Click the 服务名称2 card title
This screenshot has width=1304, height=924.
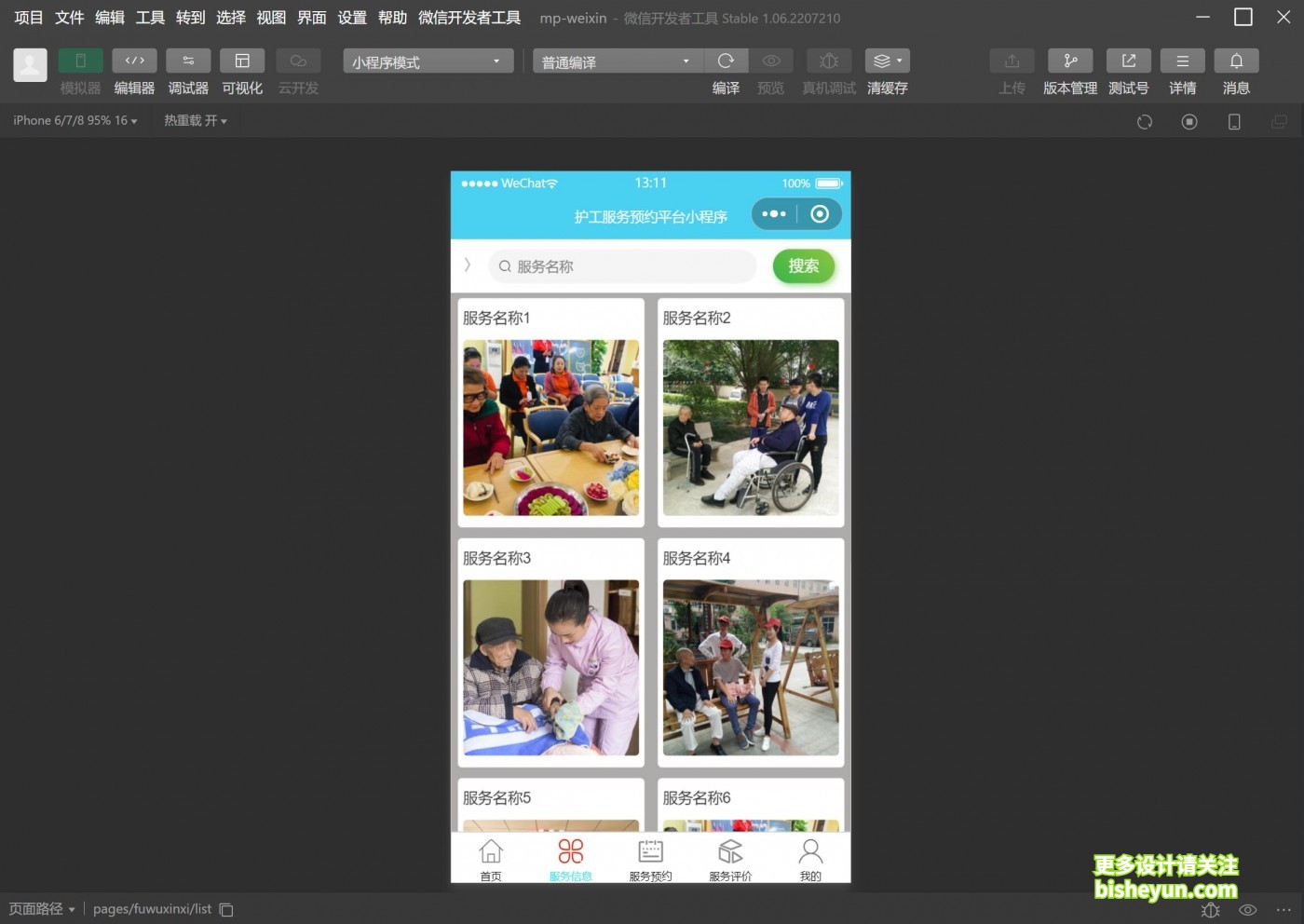pyautogui.click(x=697, y=319)
